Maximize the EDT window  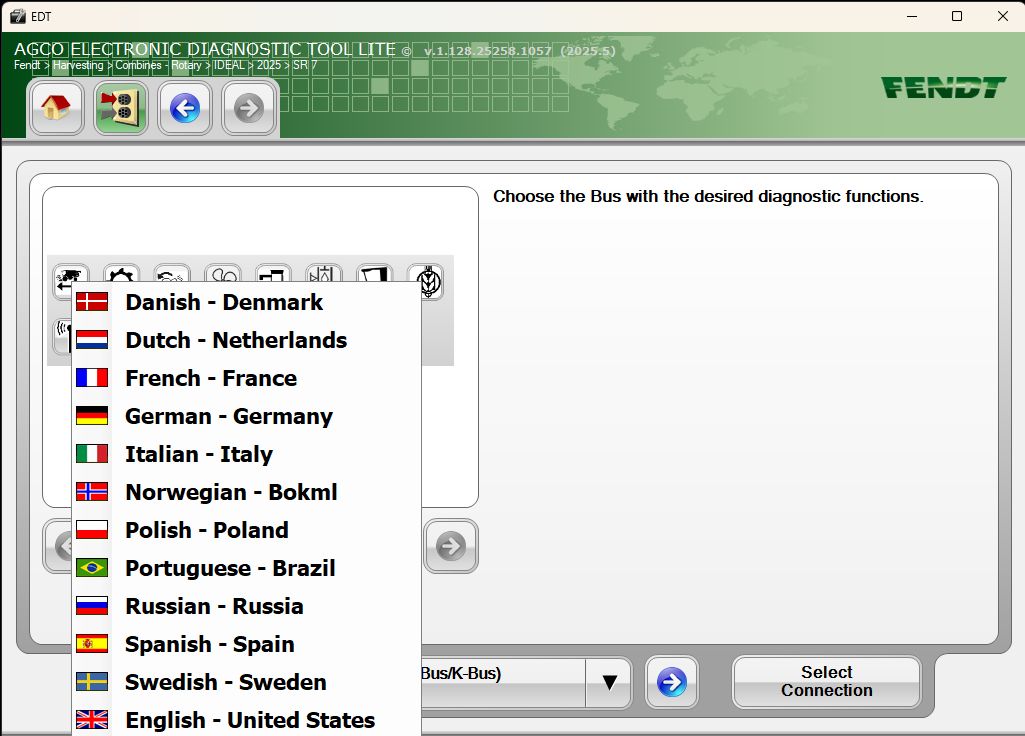957,16
